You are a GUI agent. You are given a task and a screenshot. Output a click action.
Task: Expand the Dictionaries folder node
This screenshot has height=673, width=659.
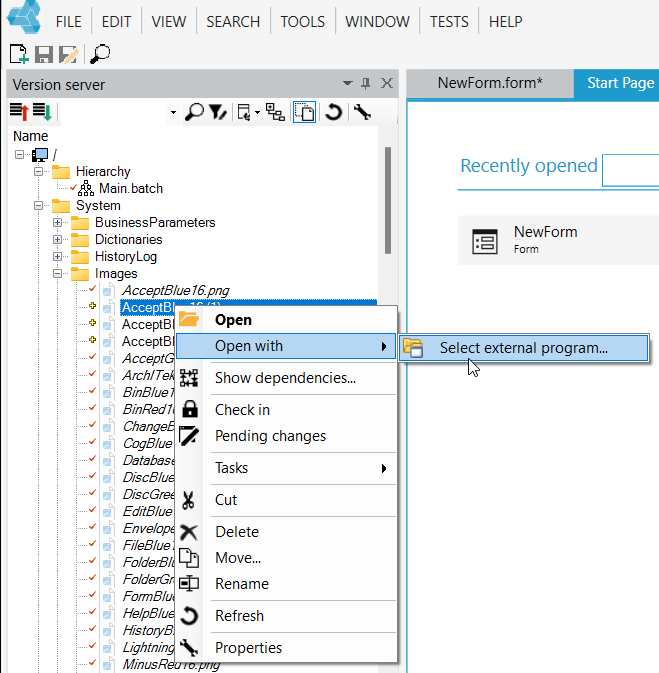coord(58,239)
